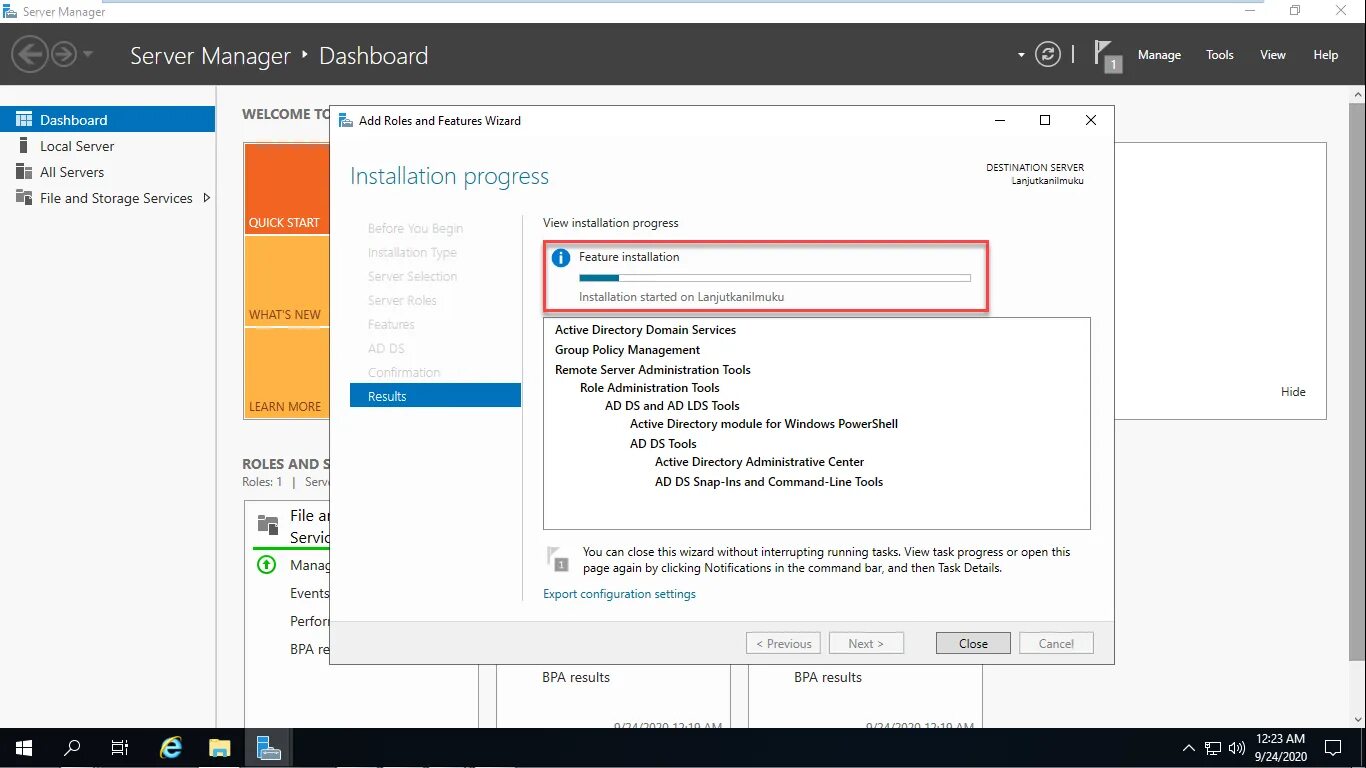Click the taskbar search icon

[72, 748]
